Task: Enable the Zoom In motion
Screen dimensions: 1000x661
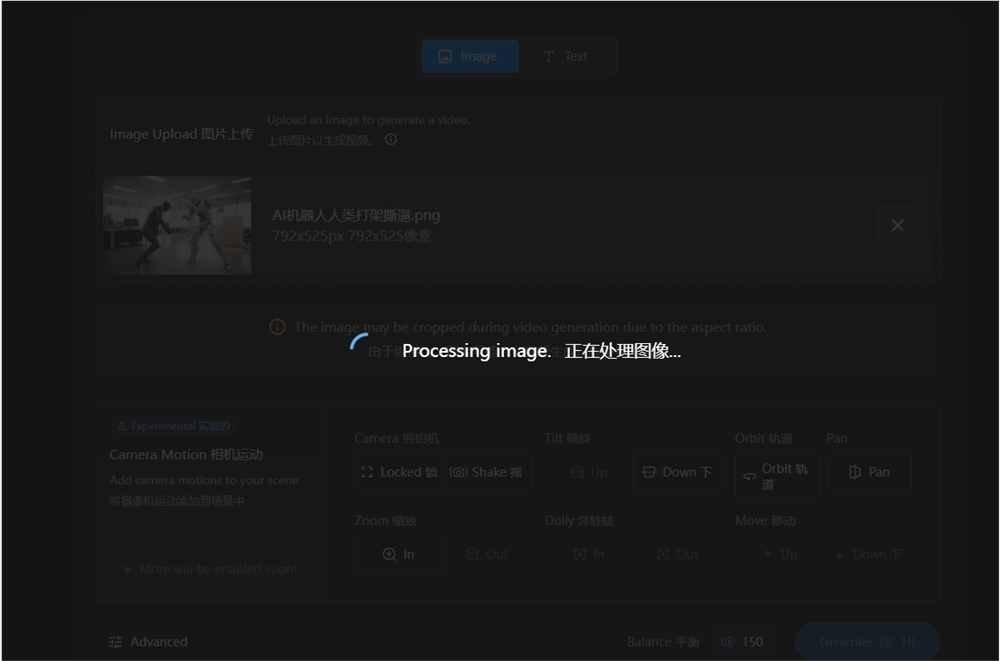Action: tap(398, 553)
